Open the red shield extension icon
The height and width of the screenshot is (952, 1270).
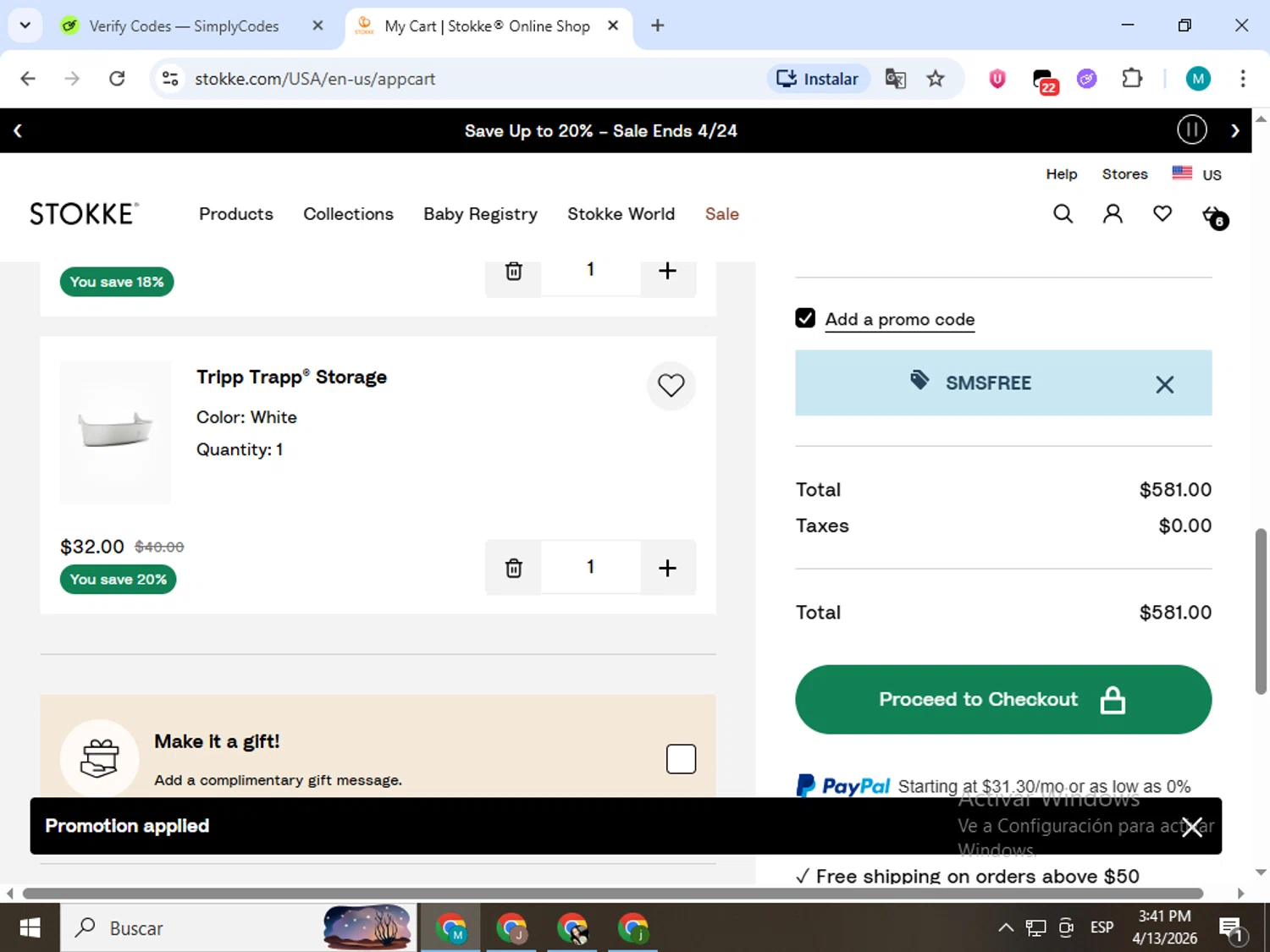997,79
